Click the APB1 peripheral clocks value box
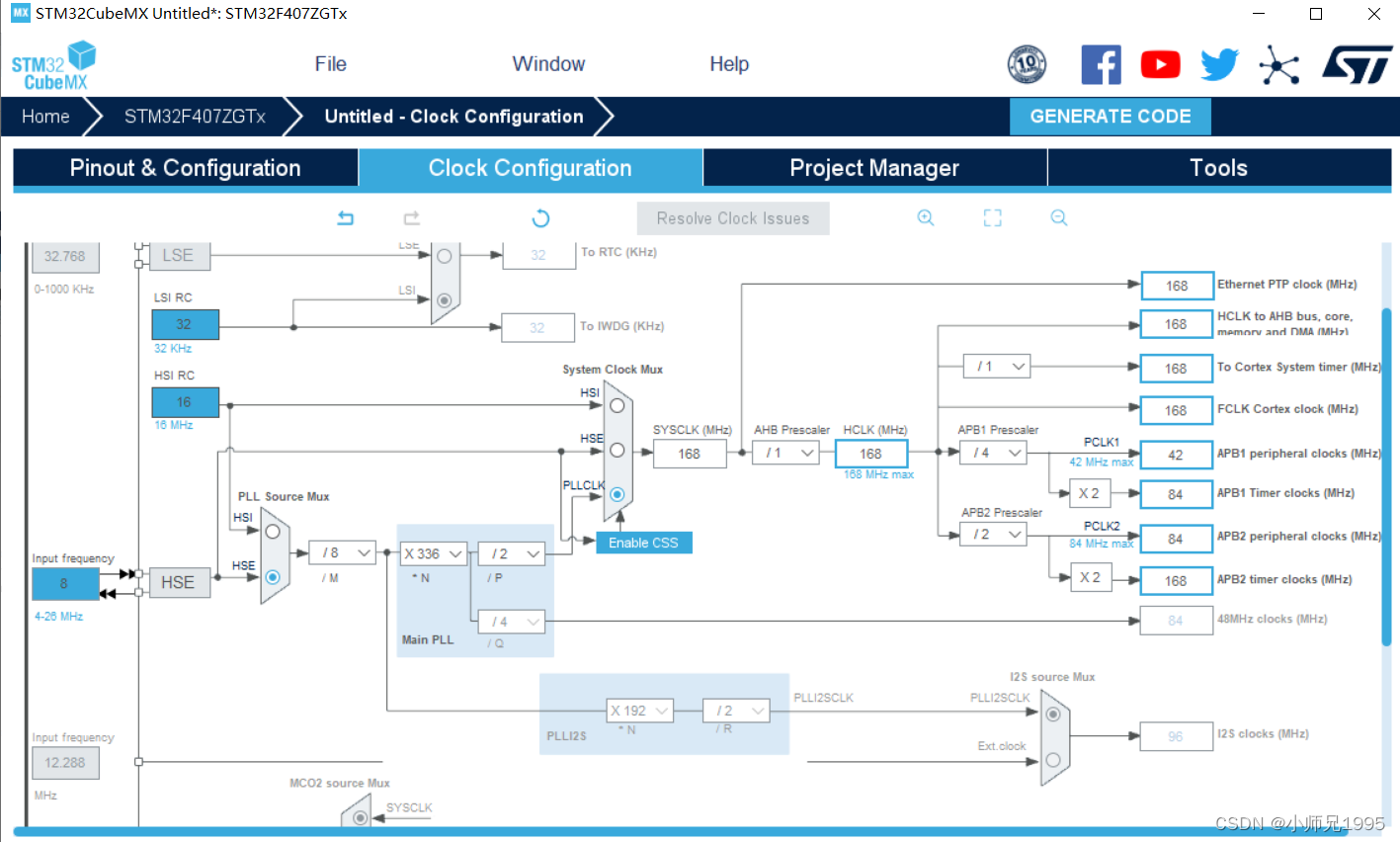Viewport: 1400px width, 842px height. (x=1176, y=455)
